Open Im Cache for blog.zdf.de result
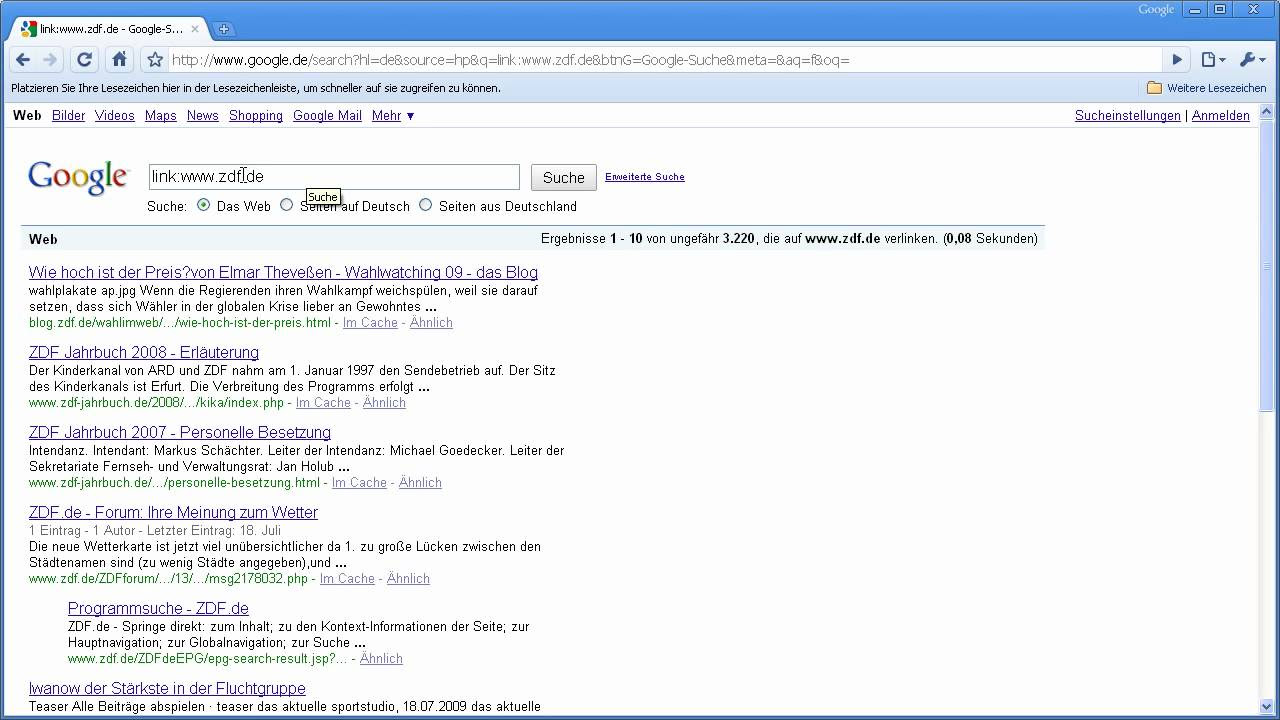The image size is (1280, 720). click(370, 323)
